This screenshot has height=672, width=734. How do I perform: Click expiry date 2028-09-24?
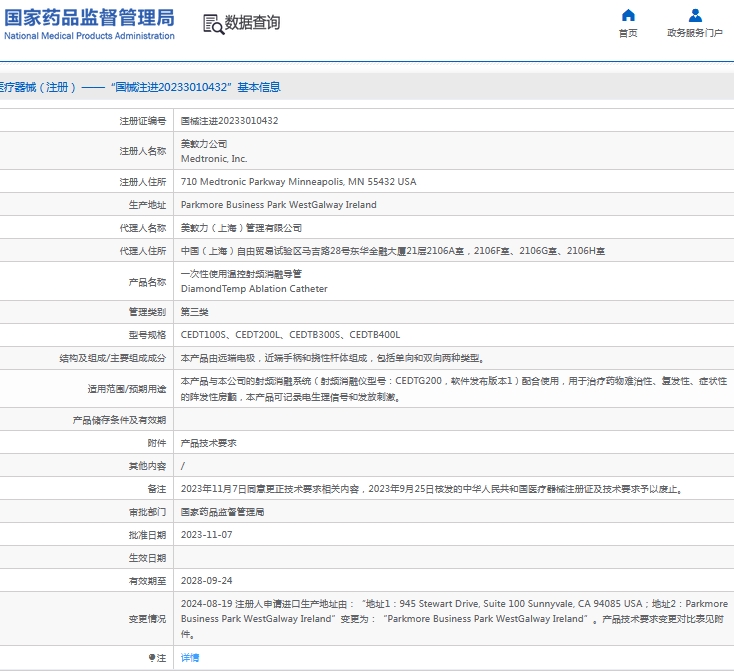(x=206, y=580)
